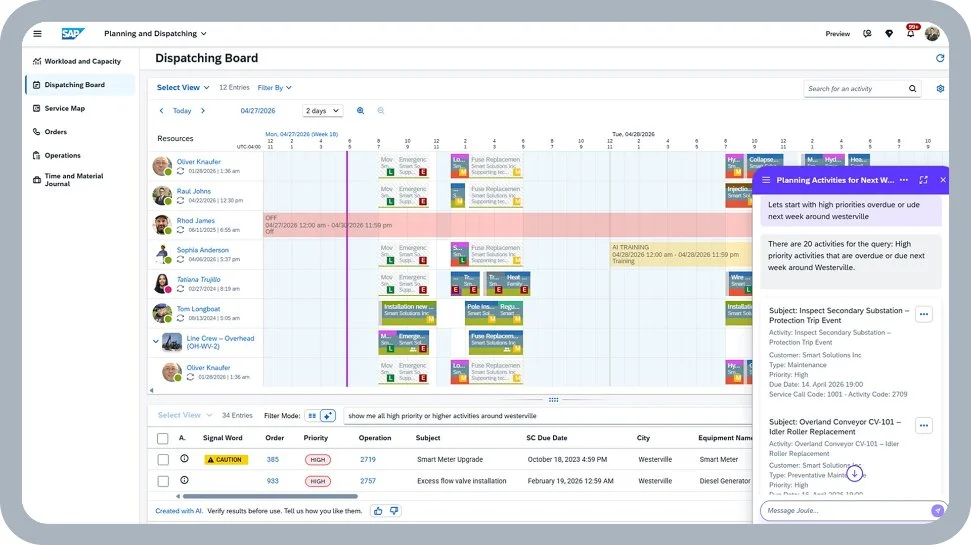
Task: Open the board's Select View dropdown
Action: pos(183,87)
